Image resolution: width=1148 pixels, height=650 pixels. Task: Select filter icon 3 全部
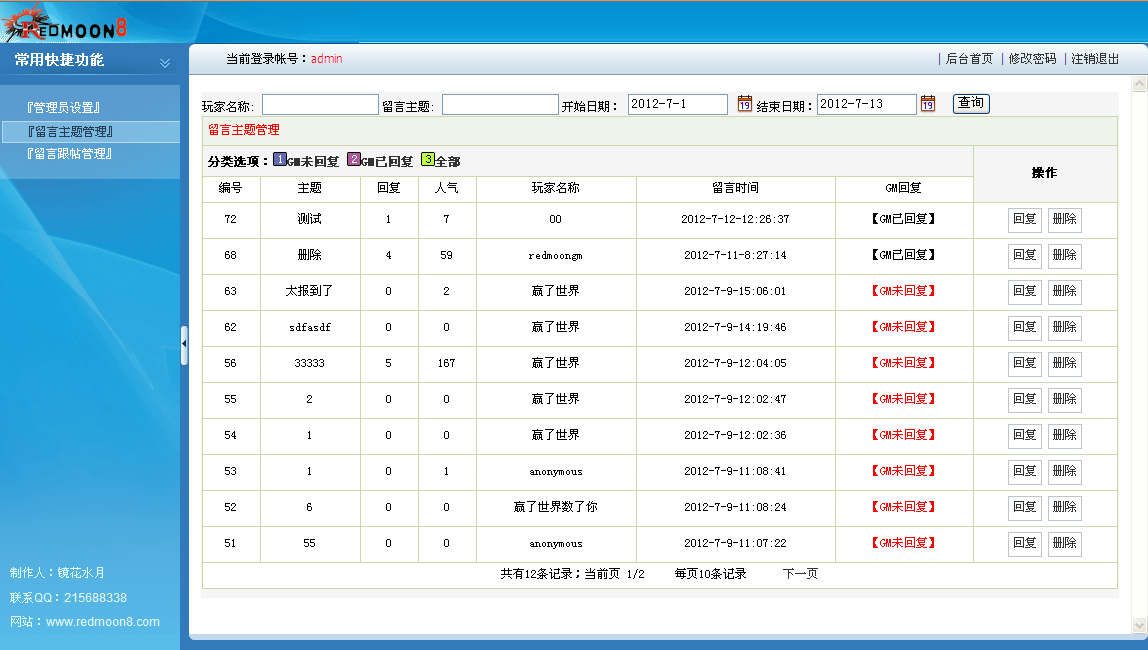428,159
